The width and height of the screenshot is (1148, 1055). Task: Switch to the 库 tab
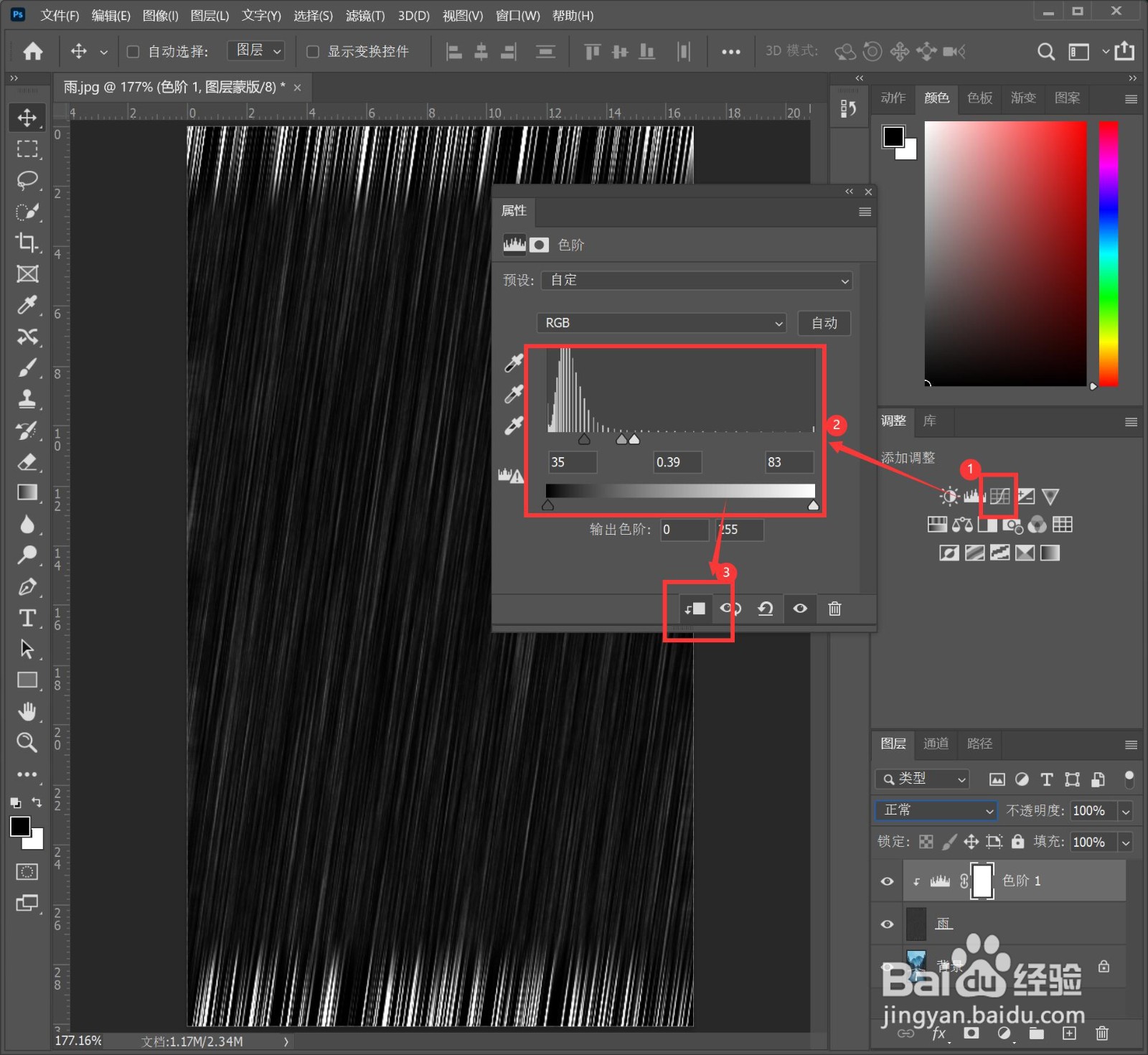click(930, 421)
